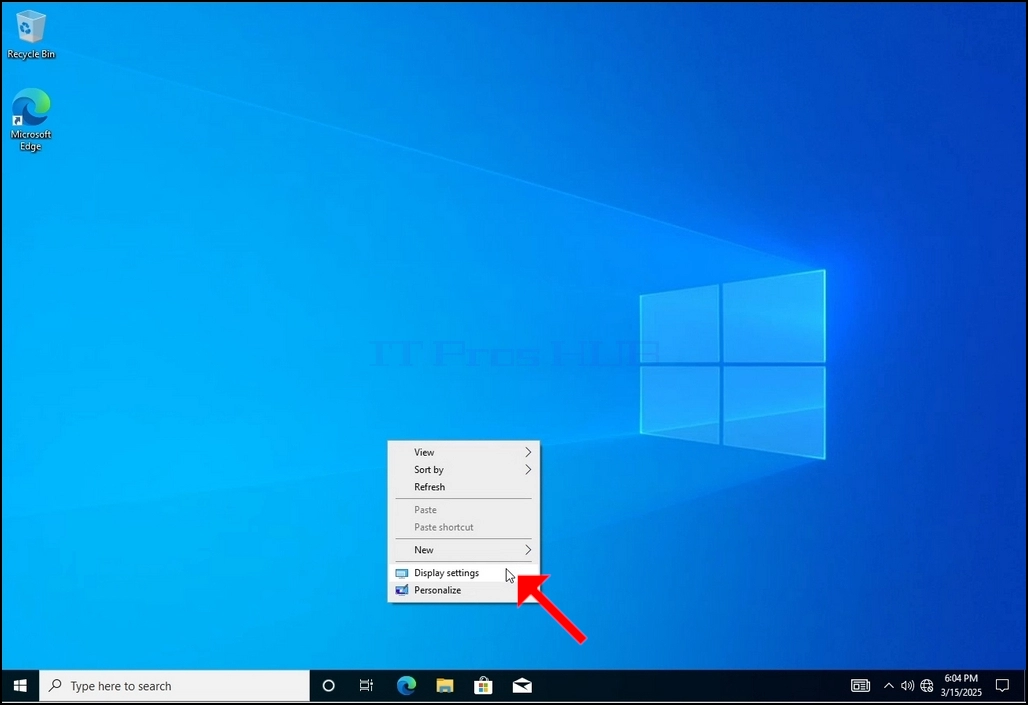1028x705 pixels.
Task: Expand the New submenu
Action: point(464,550)
